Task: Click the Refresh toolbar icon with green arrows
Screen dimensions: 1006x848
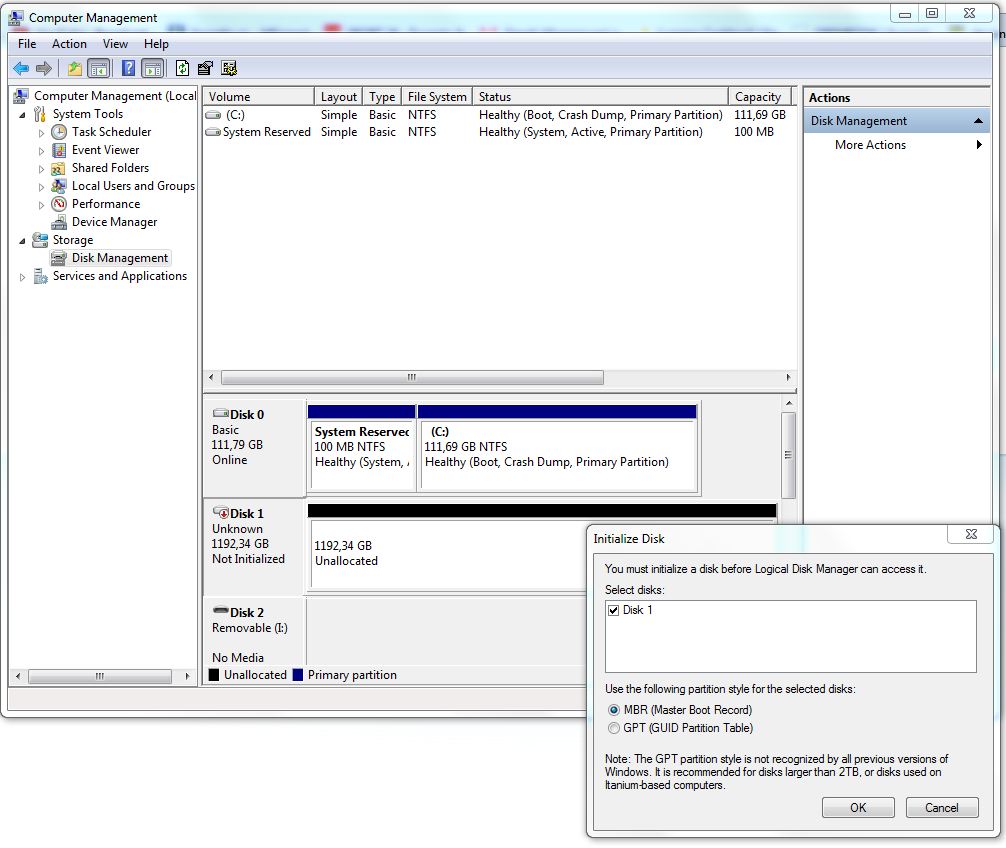Action: pyautogui.click(x=183, y=68)
